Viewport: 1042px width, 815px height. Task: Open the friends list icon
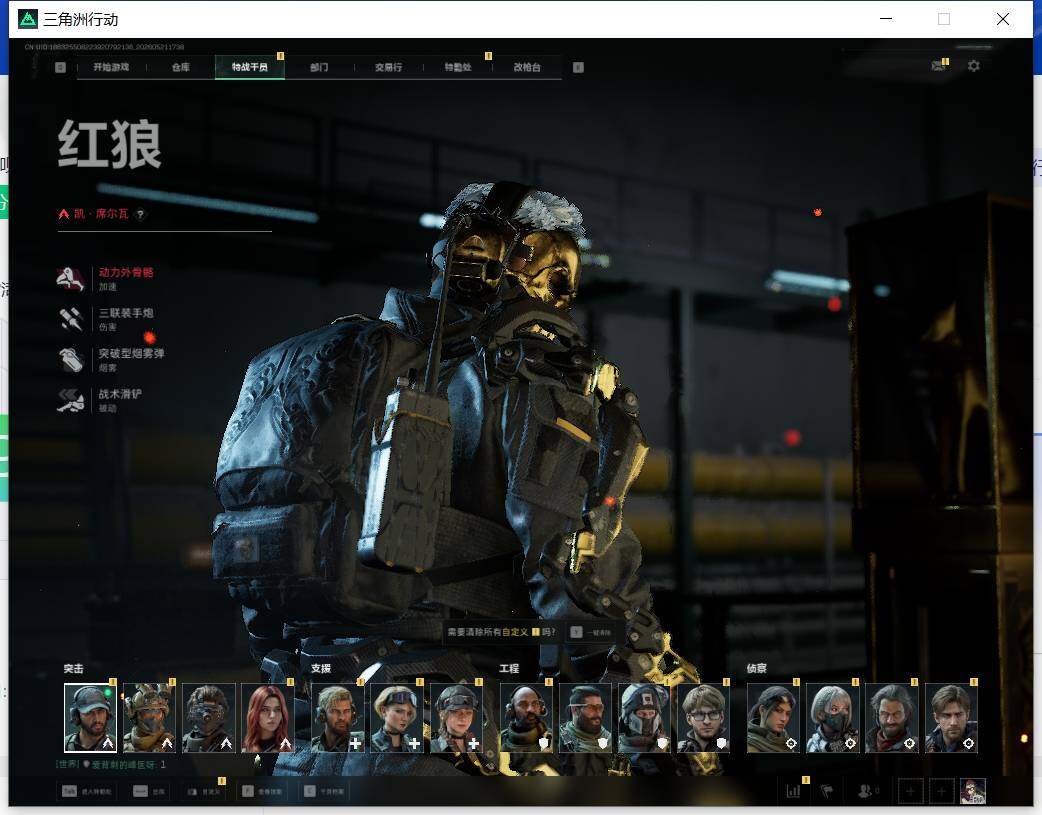coord(867,791)
